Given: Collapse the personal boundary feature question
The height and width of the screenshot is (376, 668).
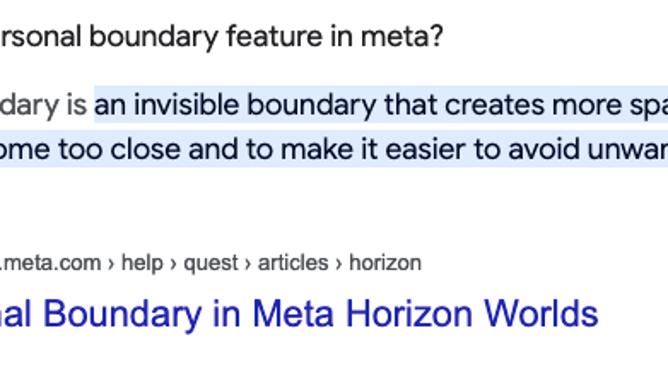Looking at the screenshot, I should (x=222, y=37).
